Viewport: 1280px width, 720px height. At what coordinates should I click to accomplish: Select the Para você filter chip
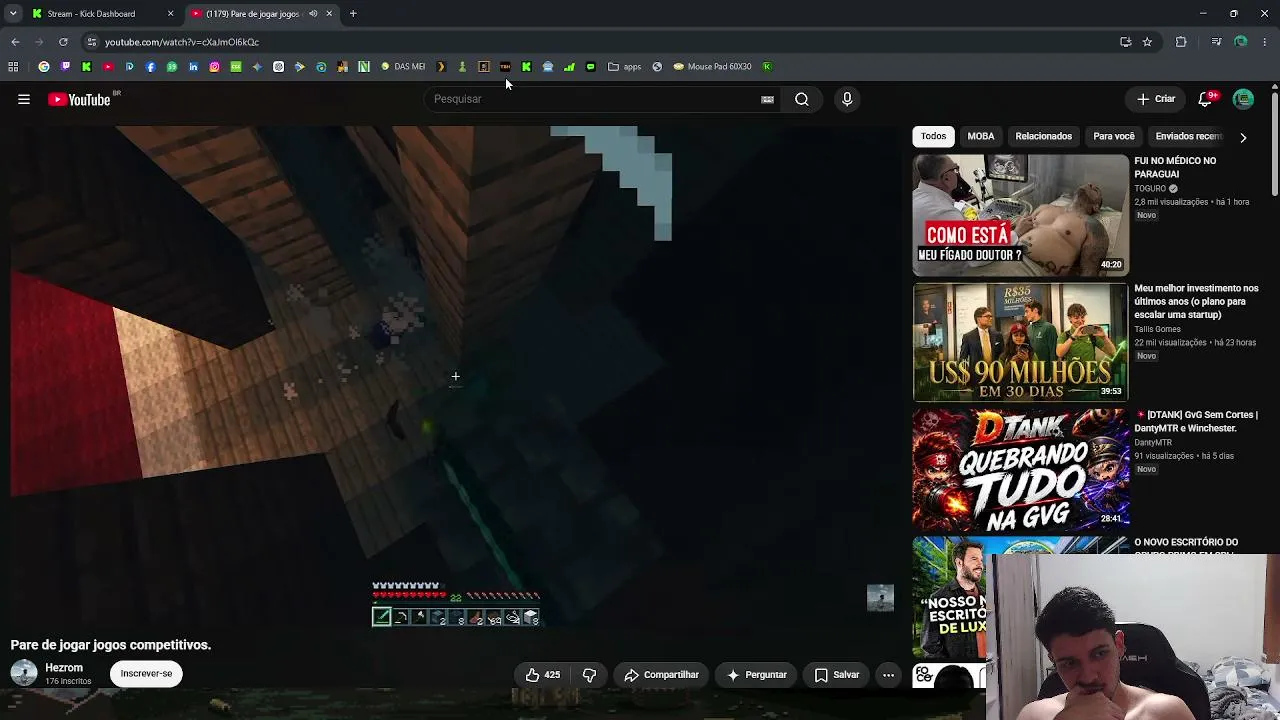point(1114,136)
